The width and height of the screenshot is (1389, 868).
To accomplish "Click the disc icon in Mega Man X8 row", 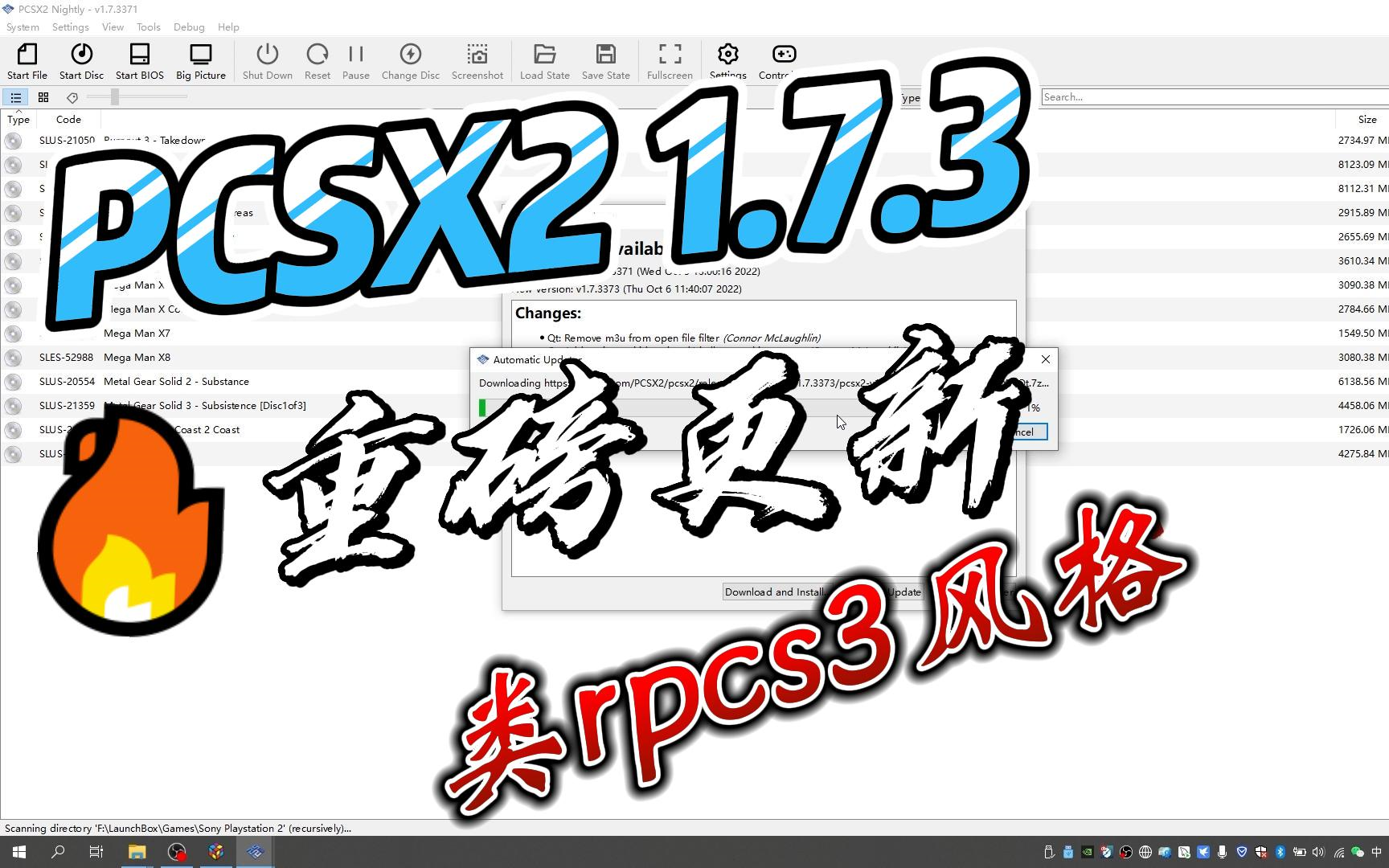I will pyautogui.click(x=13, y=358).
